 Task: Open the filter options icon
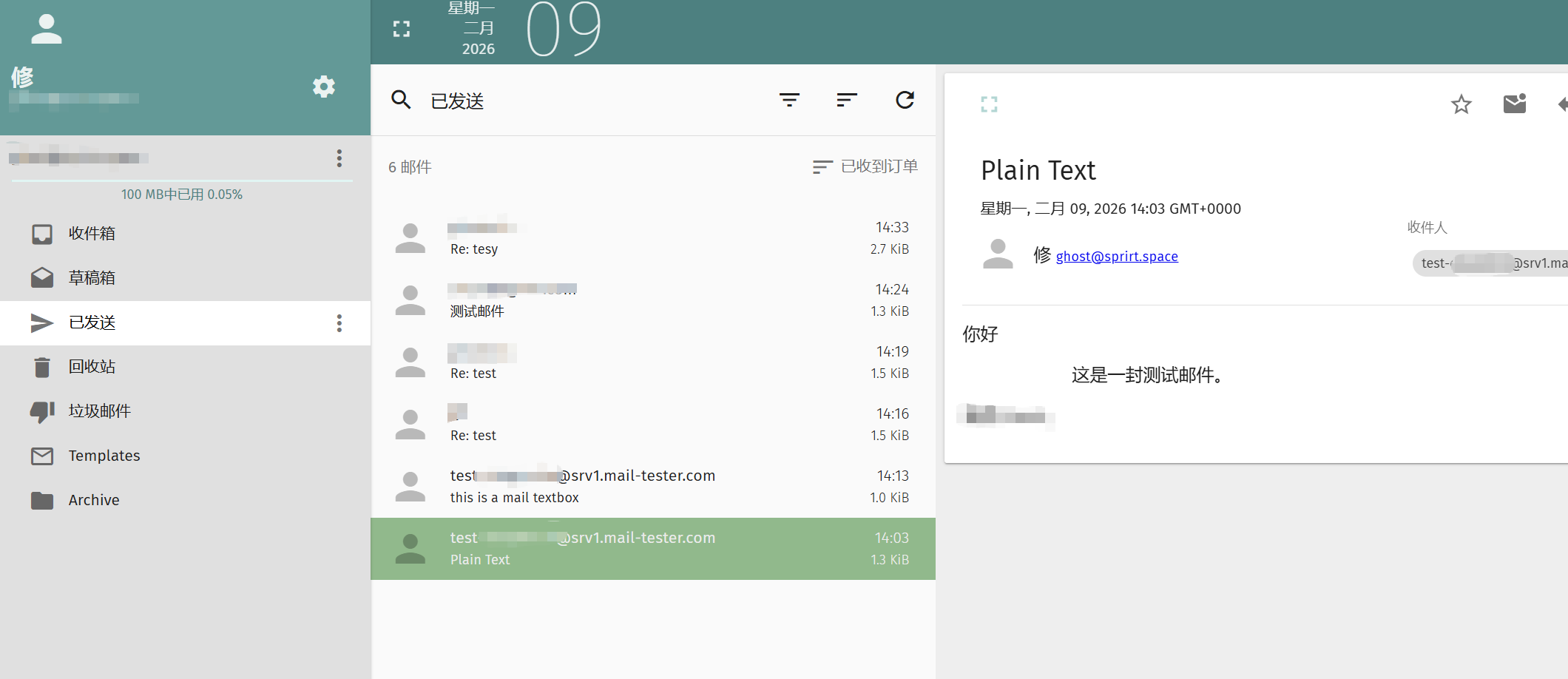point(789,100)
